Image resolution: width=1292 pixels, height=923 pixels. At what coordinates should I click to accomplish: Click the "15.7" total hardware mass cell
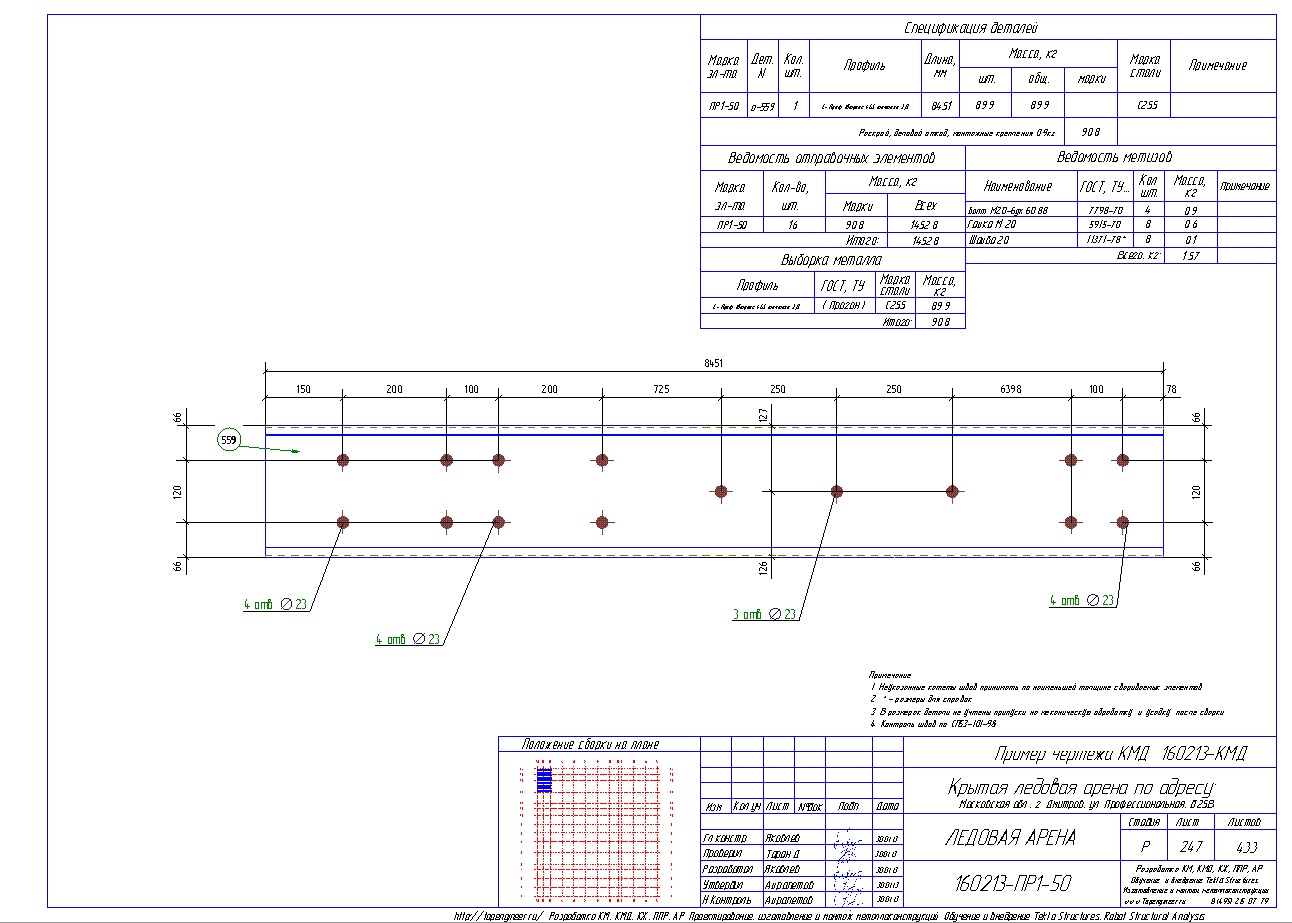tap(1191, 256)
